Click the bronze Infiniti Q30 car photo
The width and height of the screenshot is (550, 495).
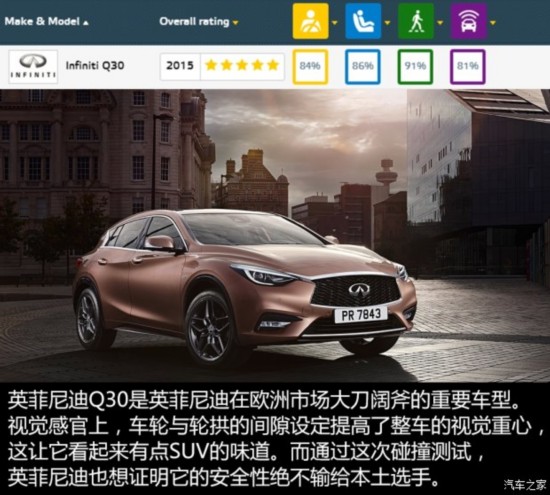[x=244, y=286]
